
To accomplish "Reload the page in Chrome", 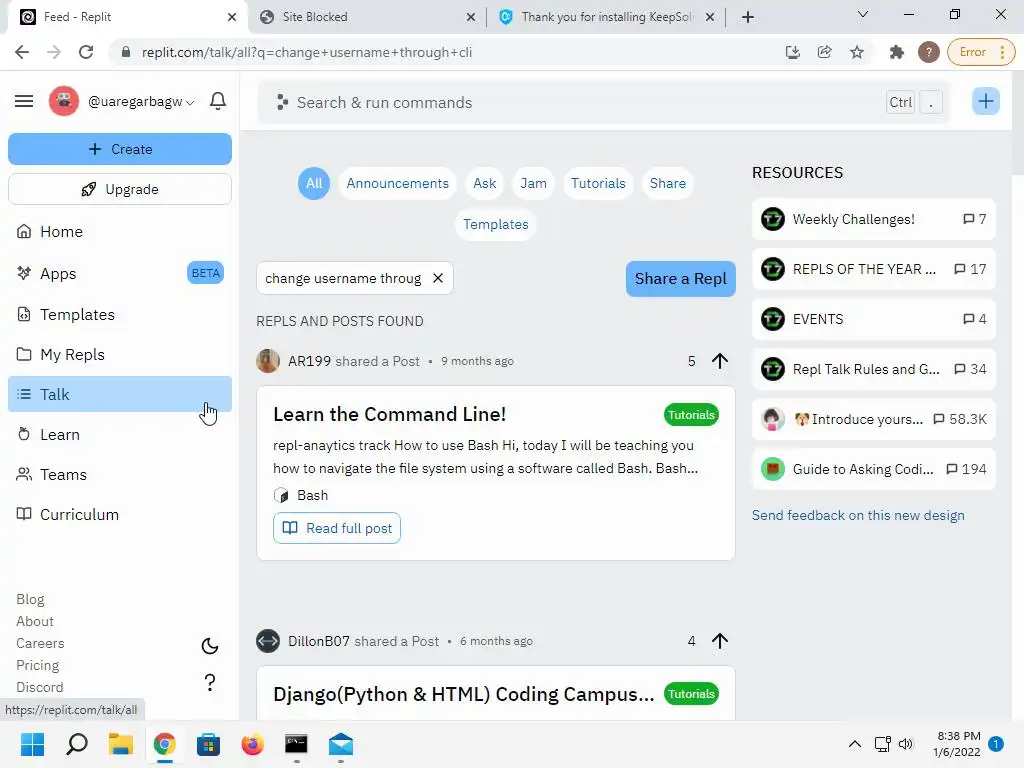I will [86, 52].
